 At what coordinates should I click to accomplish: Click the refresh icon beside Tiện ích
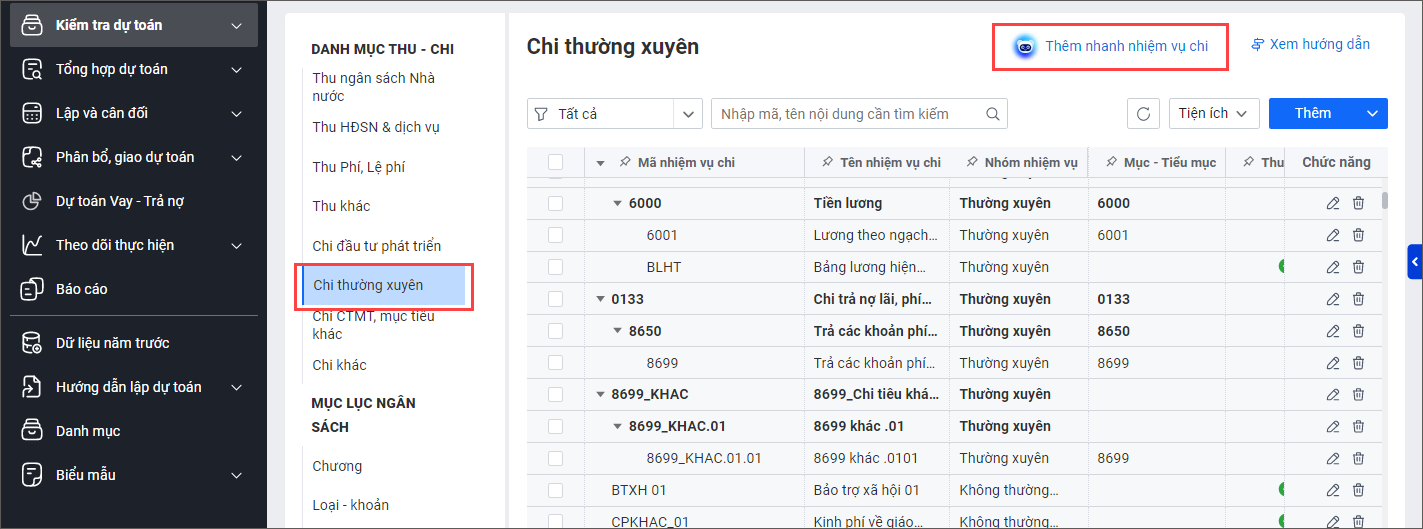tap(1144, 114)
